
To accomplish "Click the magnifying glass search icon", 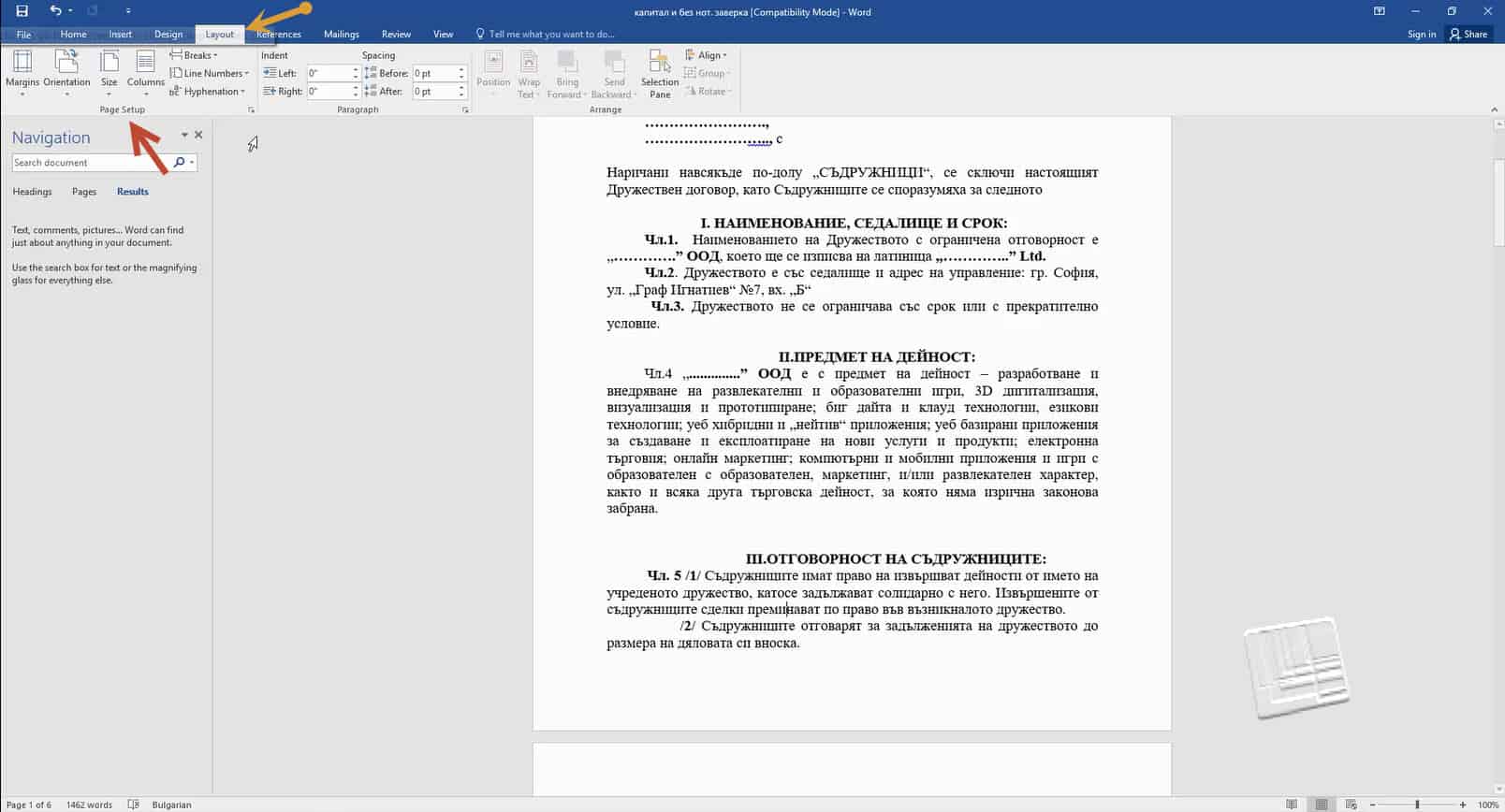I will (179, 163).
